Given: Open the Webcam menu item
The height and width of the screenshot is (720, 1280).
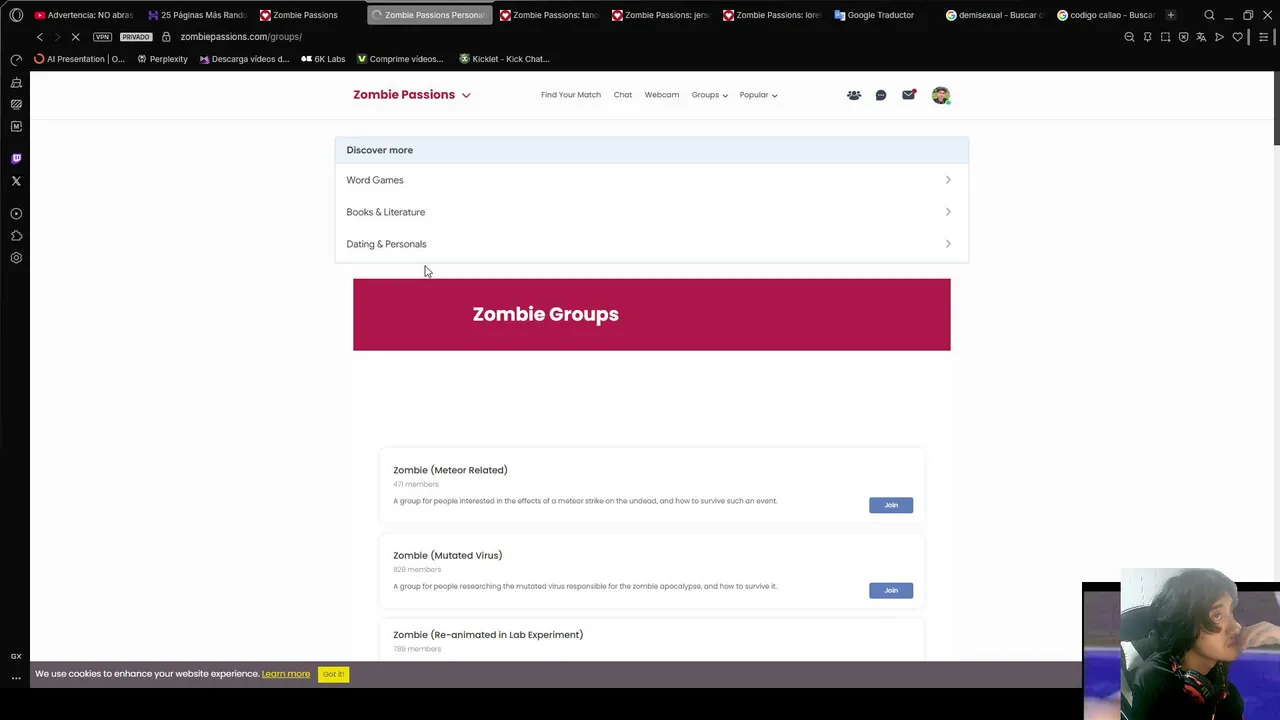Looking at the screenshot, I should [662, 95].
